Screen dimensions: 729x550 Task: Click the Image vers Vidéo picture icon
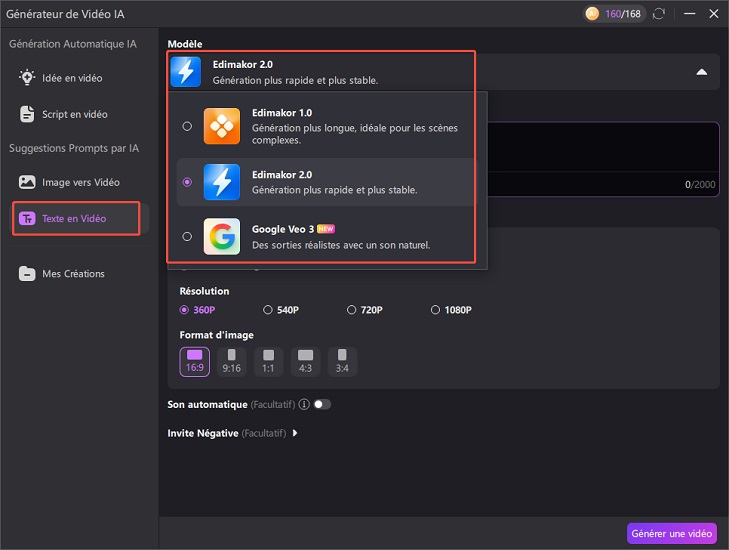point(27,182)
